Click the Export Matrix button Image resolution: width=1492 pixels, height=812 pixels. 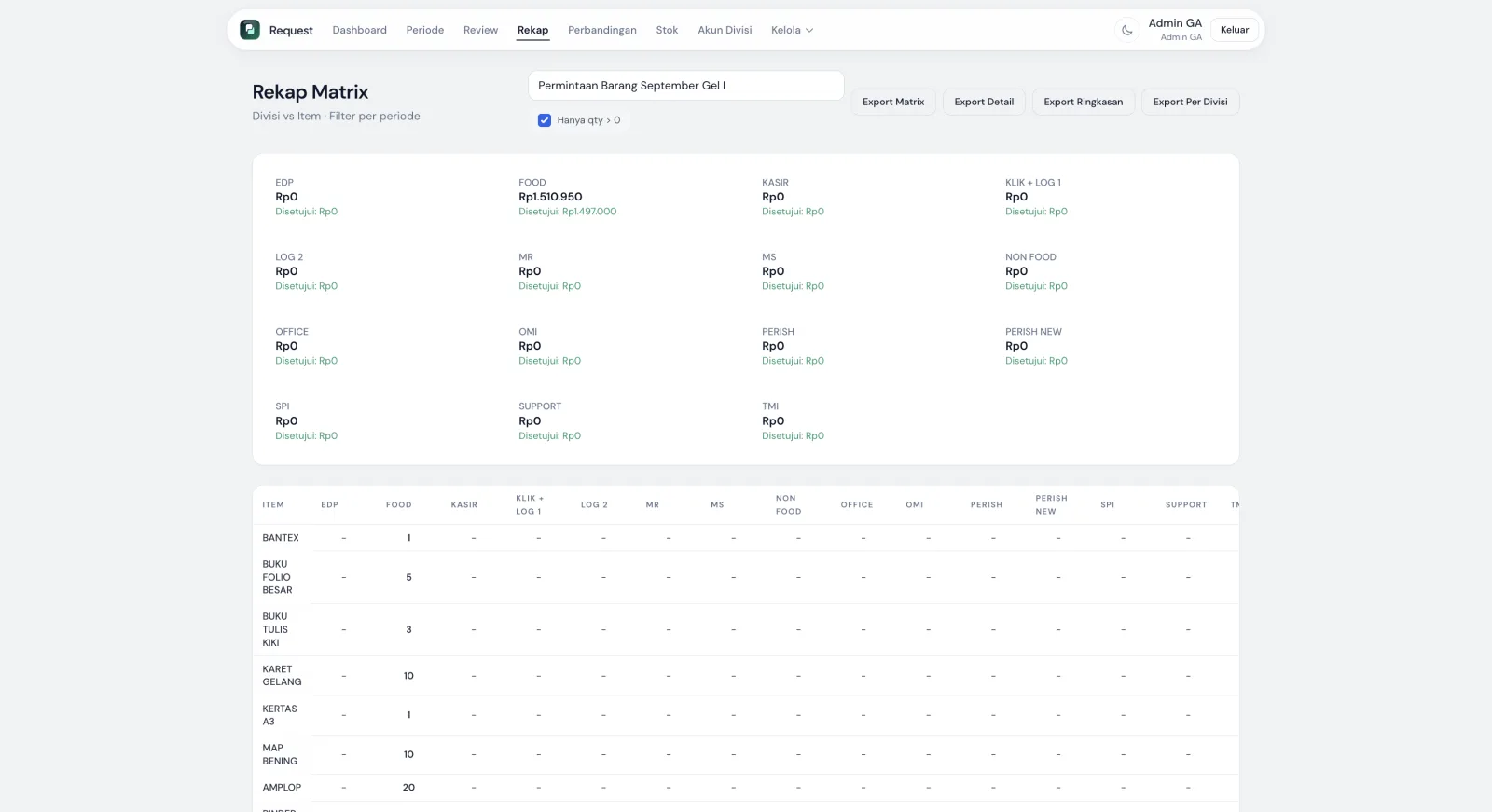(x=893, y=102)
